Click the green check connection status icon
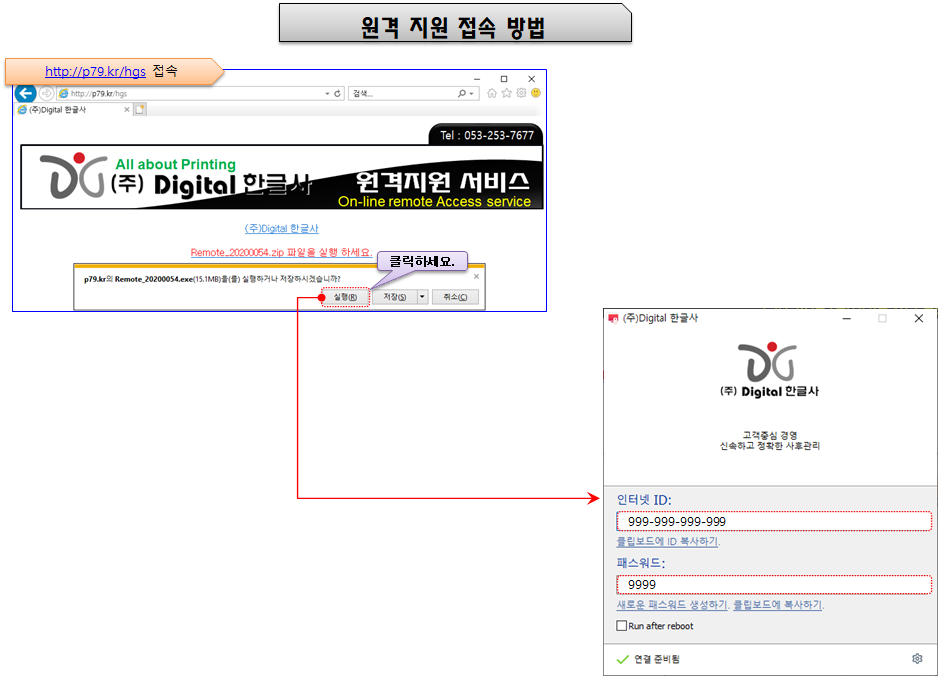The height and width of the screenshot is (676, 938). 623,659
